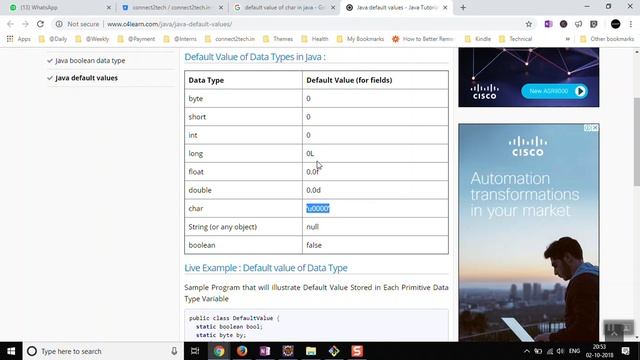640x360 pixels.
Task: Open the Kindle bookmark folder
Action: (478, 39)
